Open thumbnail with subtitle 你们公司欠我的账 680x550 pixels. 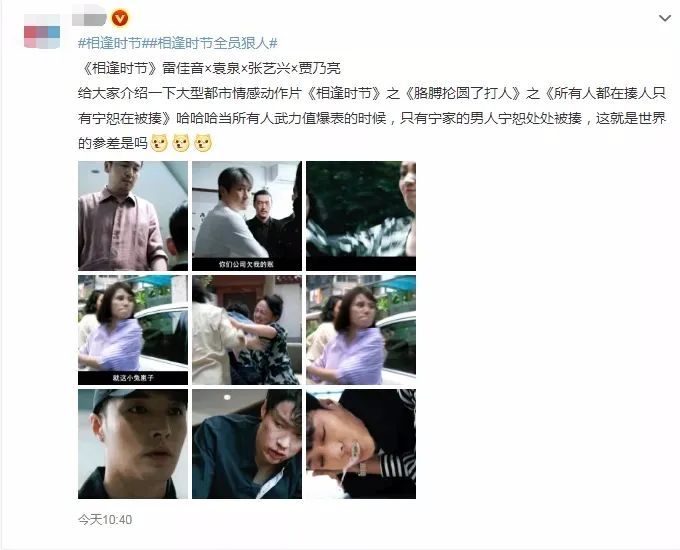[247, 216]
